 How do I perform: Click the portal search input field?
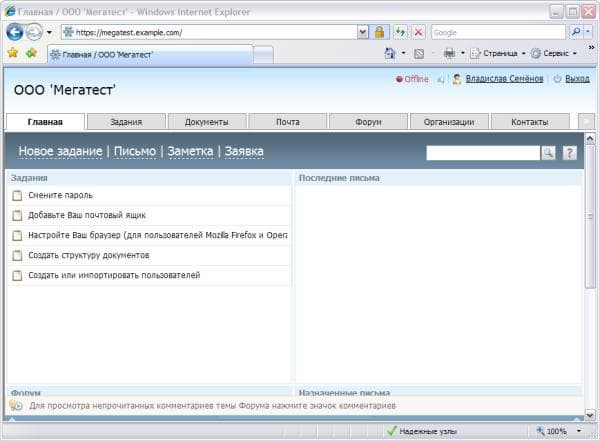[x=483, y=153]
